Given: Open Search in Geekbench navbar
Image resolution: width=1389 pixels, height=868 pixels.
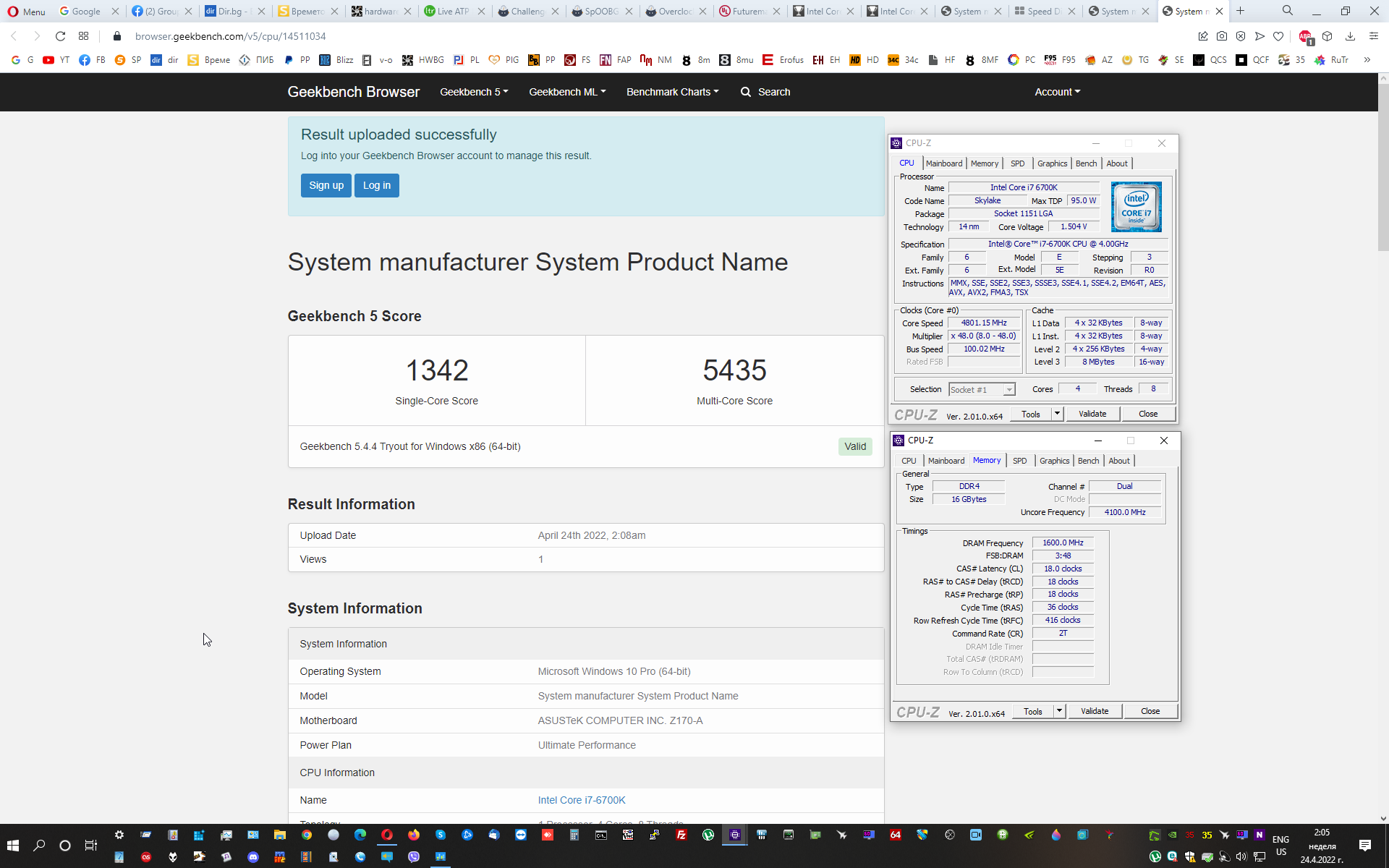Looking at the screenshot, I should [765, 92].
